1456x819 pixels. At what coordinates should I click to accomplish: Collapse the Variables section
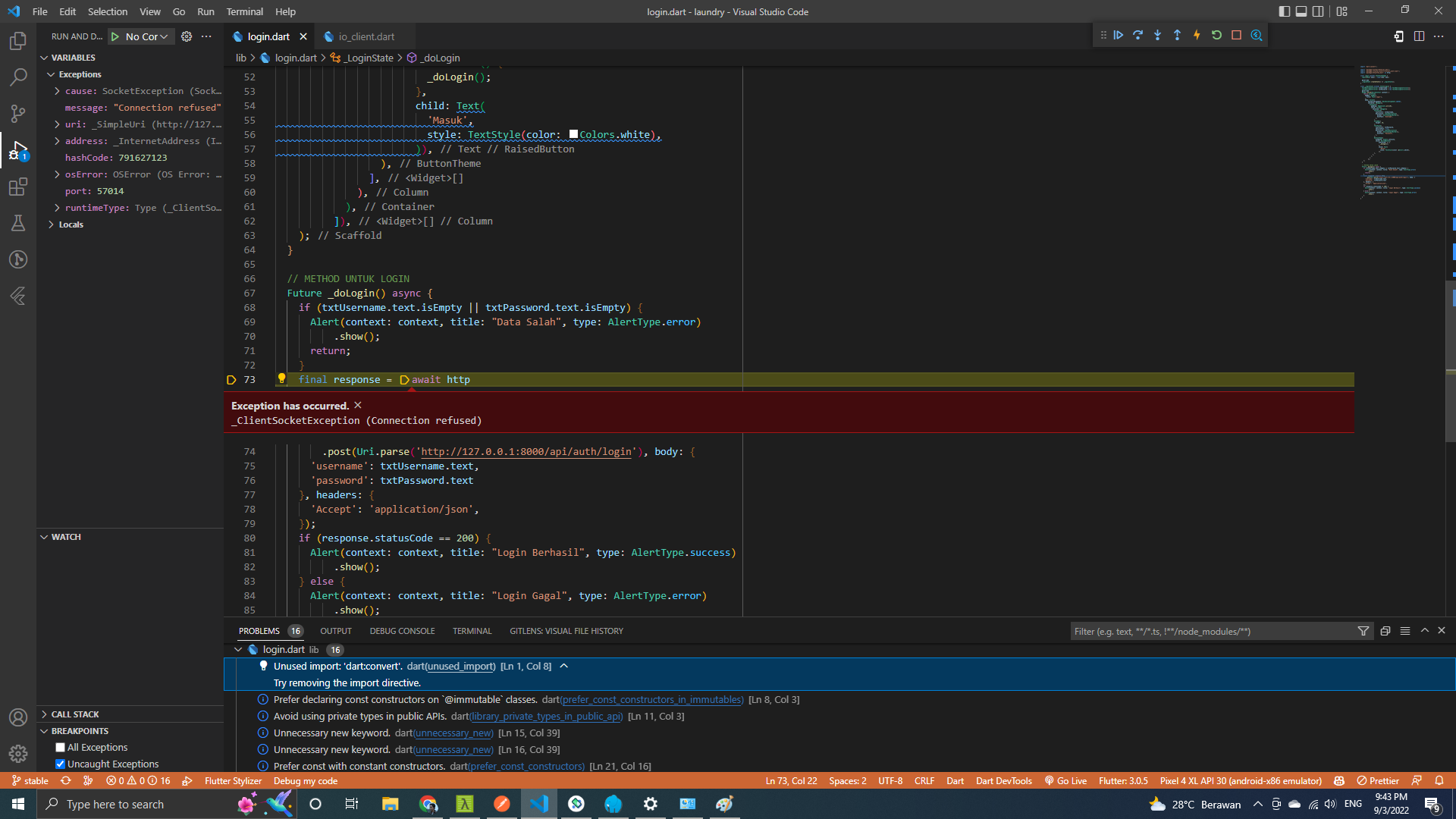(x=44, y=58)
